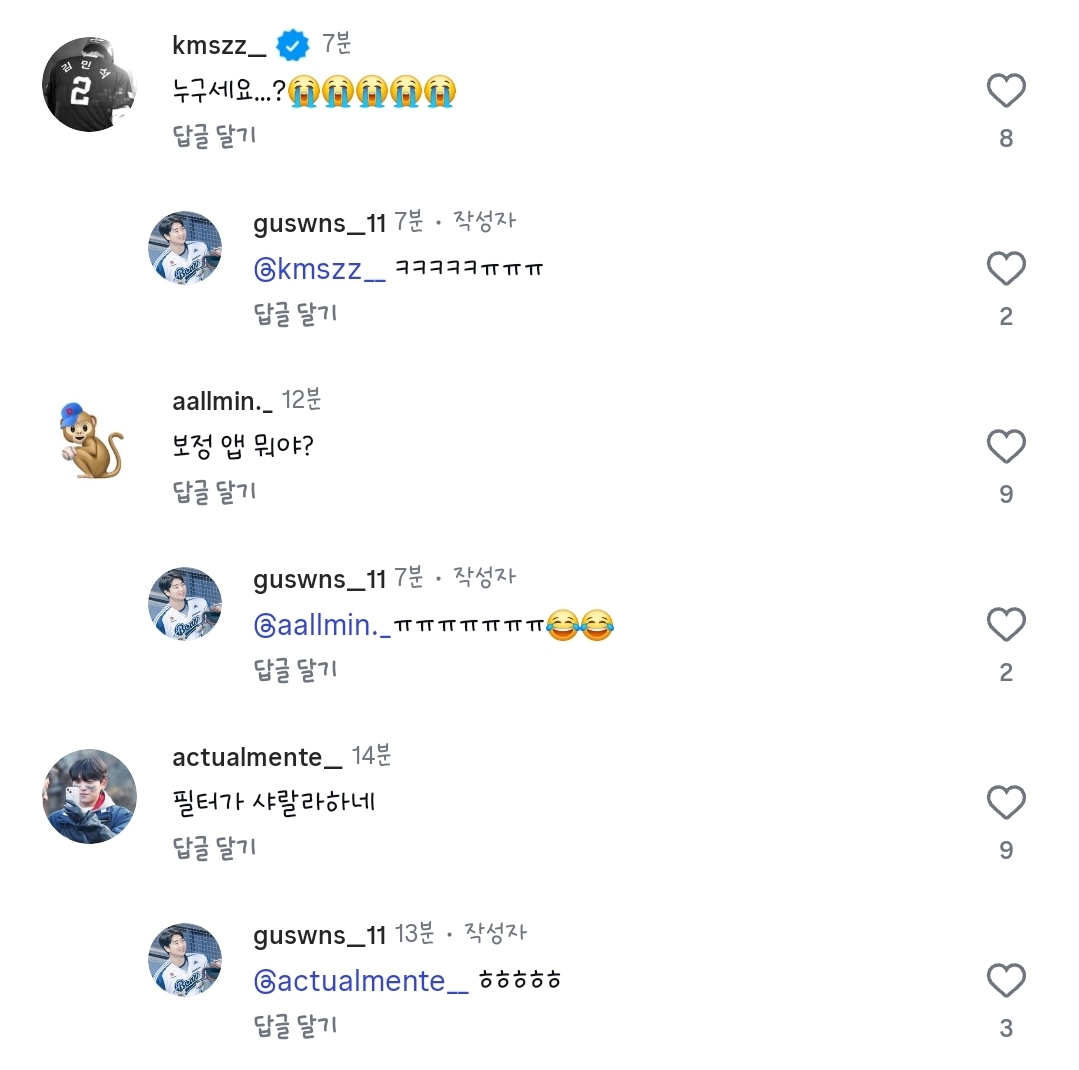Open aallmin._ monkey avatar
1079x1070 pixels.
pyautogui.click(x=90, y=441)
